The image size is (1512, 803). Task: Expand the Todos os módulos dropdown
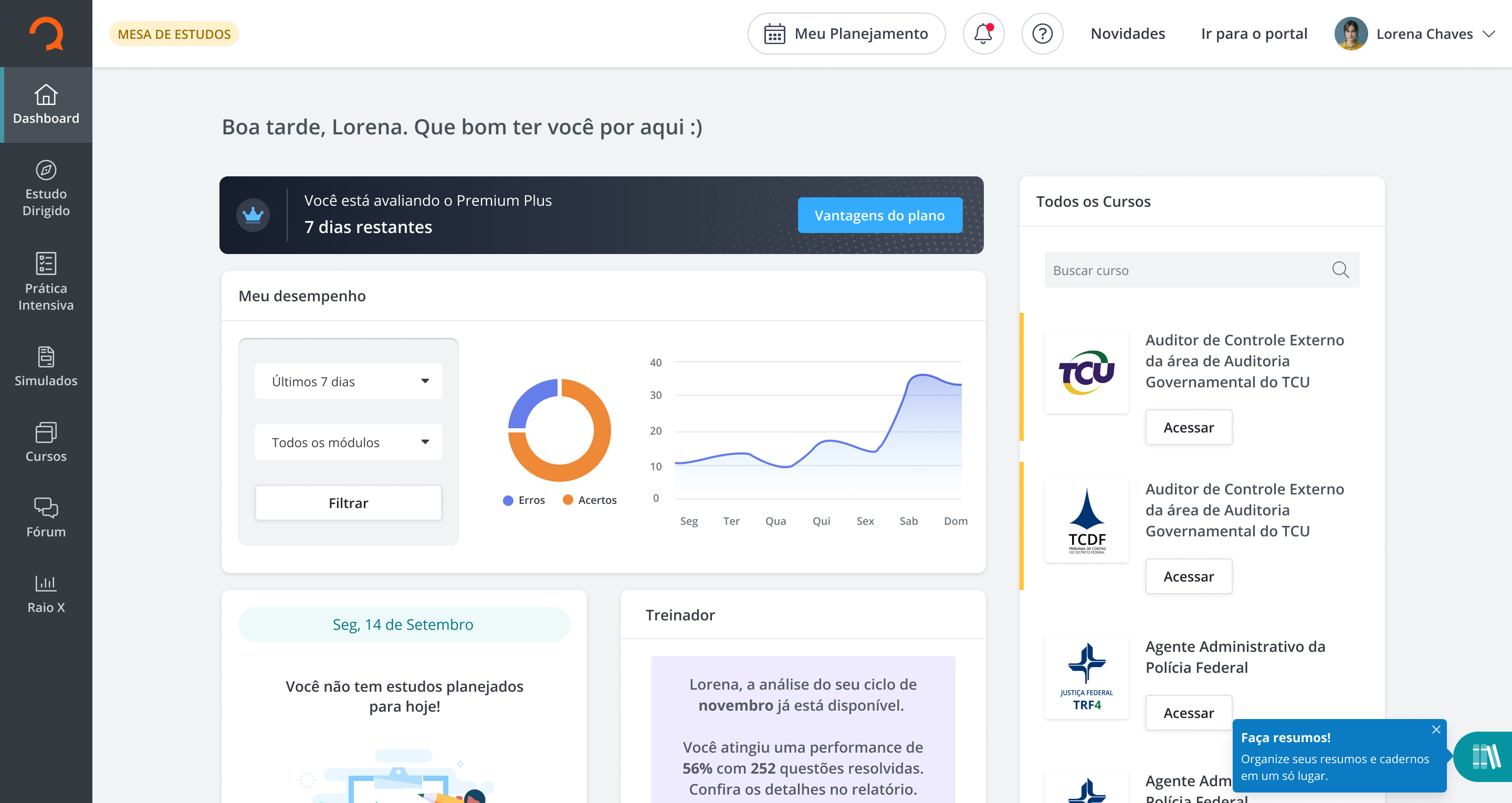tap(349, 442)
